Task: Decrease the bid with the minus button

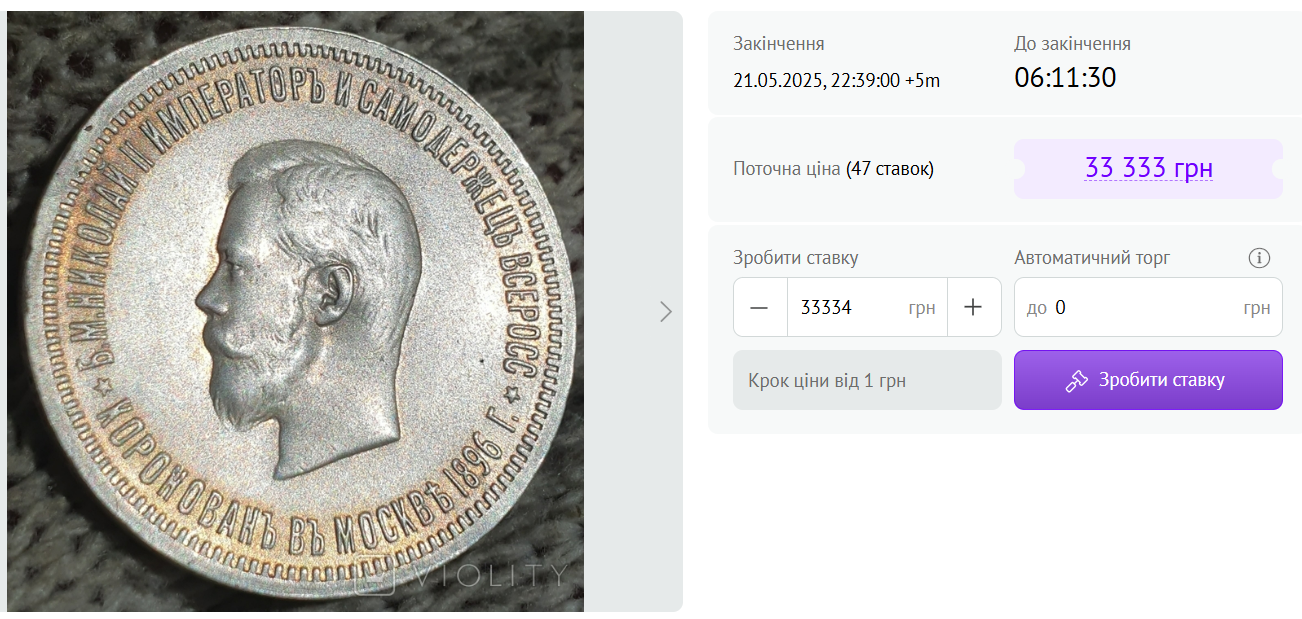Action: click(x=759, y=307)
